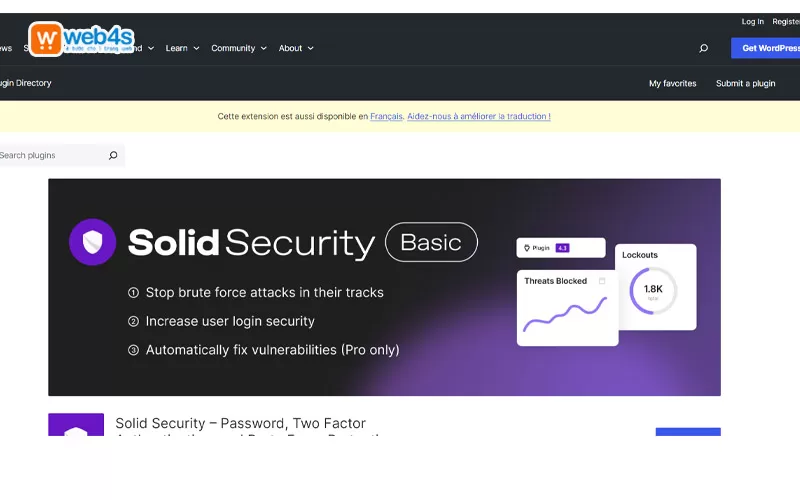Go to Submit a plugin page
800x500 pixels.
(745, 83)
